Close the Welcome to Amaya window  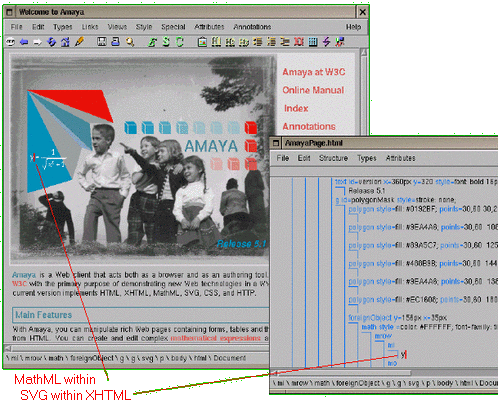pos(362,12)
